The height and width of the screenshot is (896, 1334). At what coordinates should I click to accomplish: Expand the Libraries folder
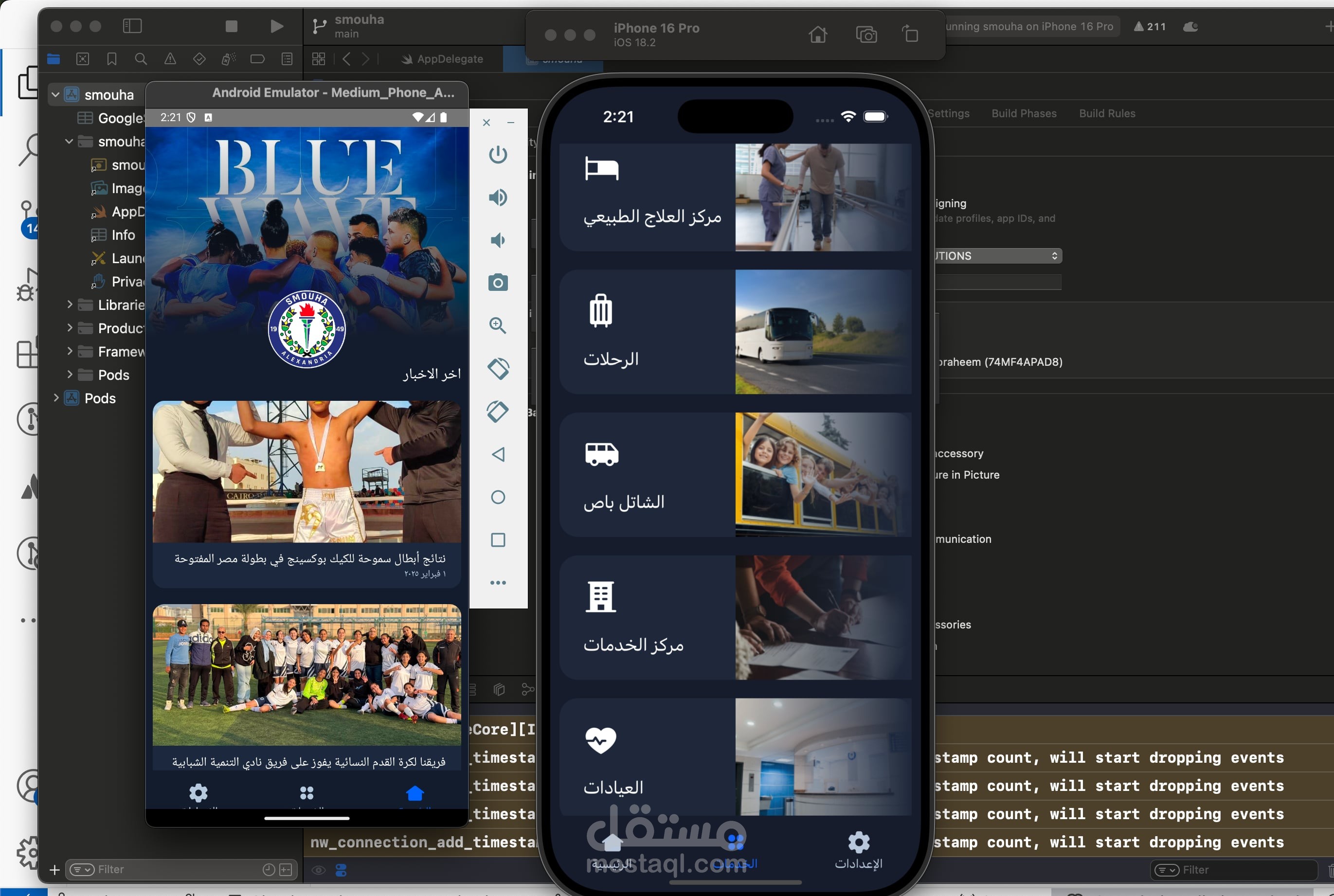pos(69,305)
